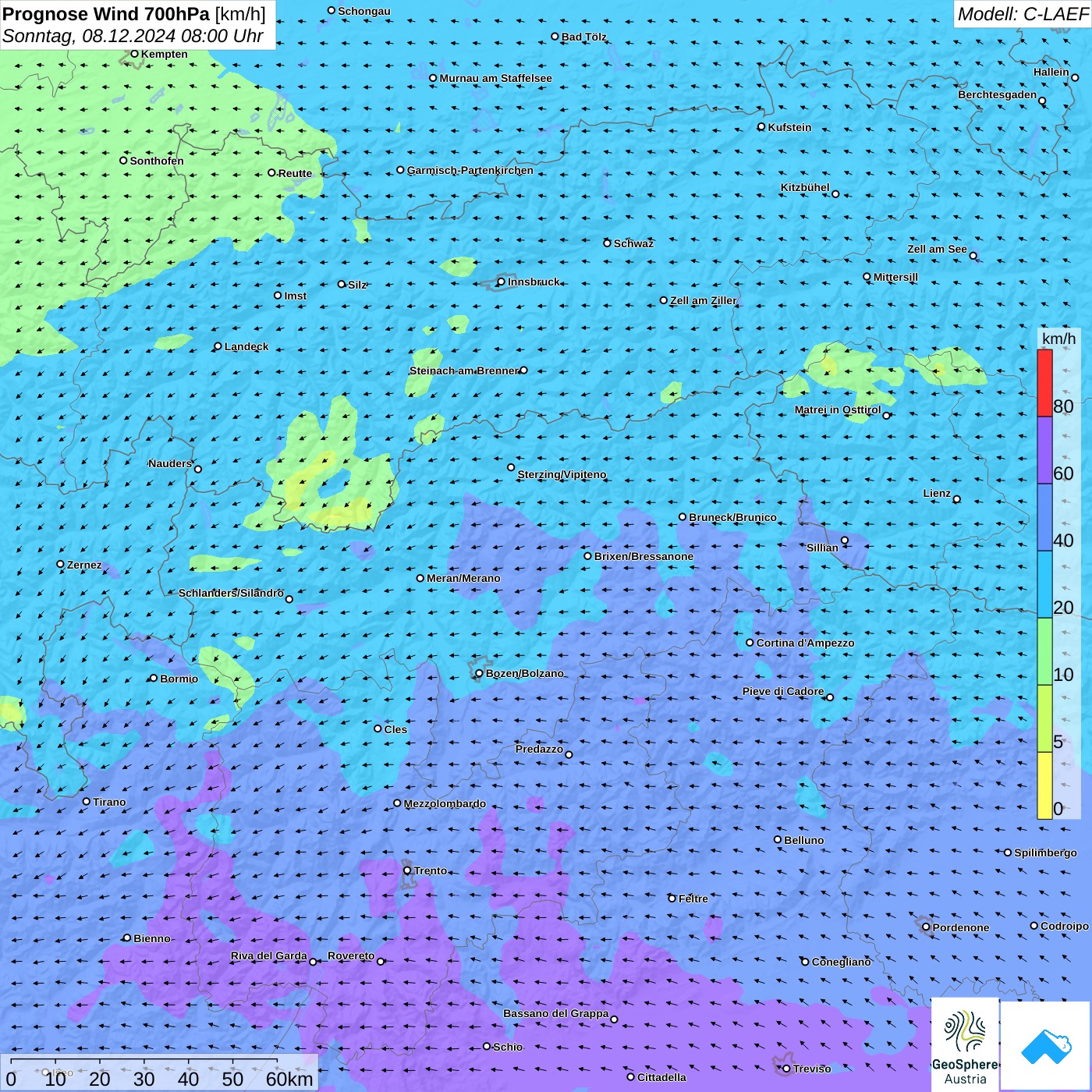Image resolution: width=1092 pixels, height=1092 pixels.
Task: Click the 'Meran/Merano' label
Action: click(x=463, y=578)
